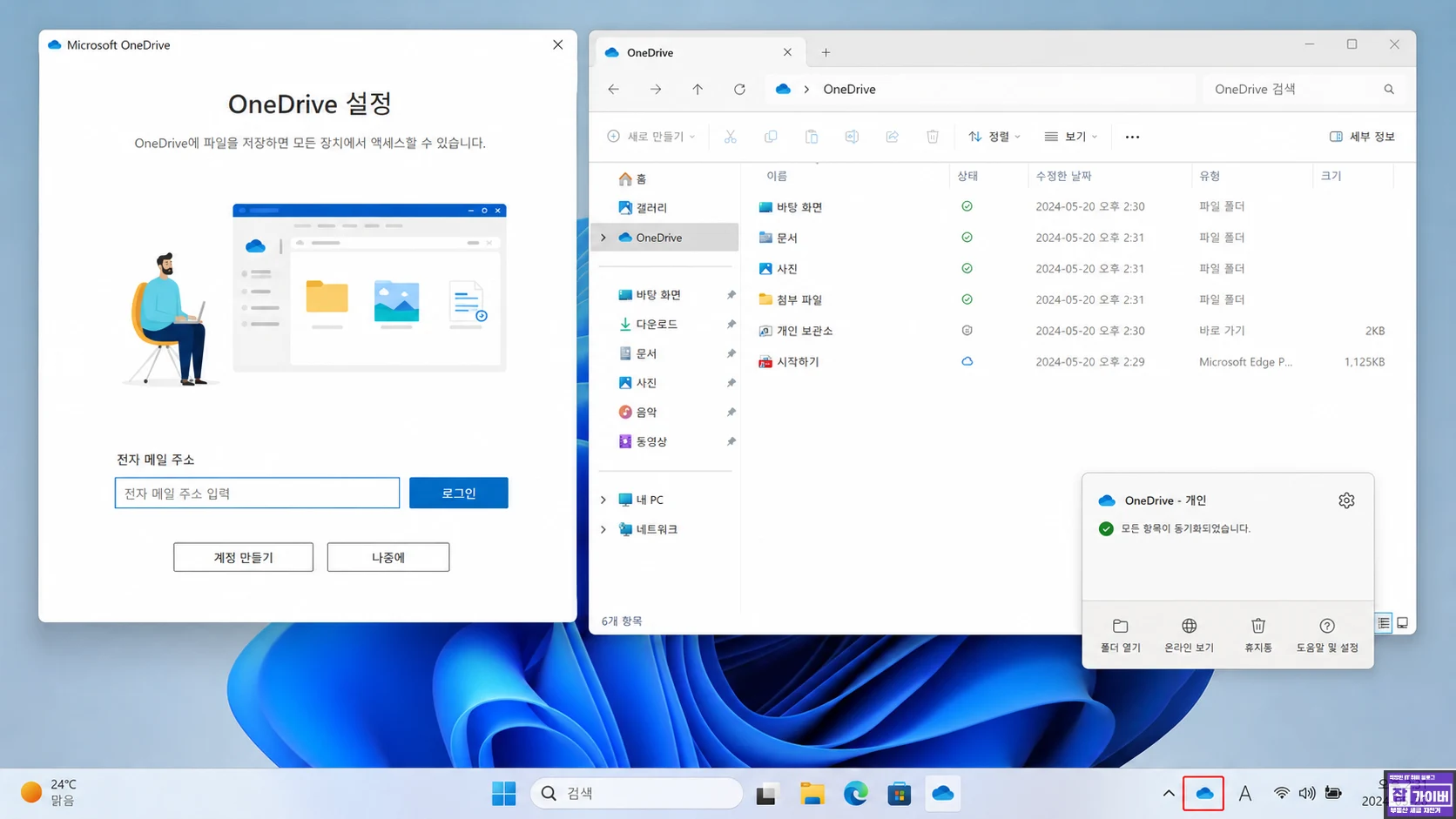1456x819 pixels.
Task: Close the OneDrive Explorer tab
Action: [x=787, y=52]
